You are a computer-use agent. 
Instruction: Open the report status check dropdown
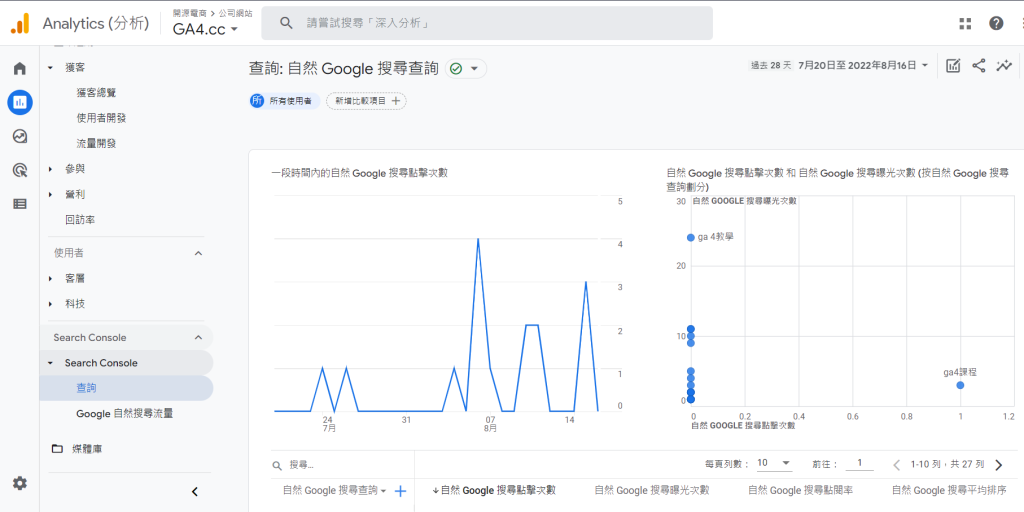466,69
